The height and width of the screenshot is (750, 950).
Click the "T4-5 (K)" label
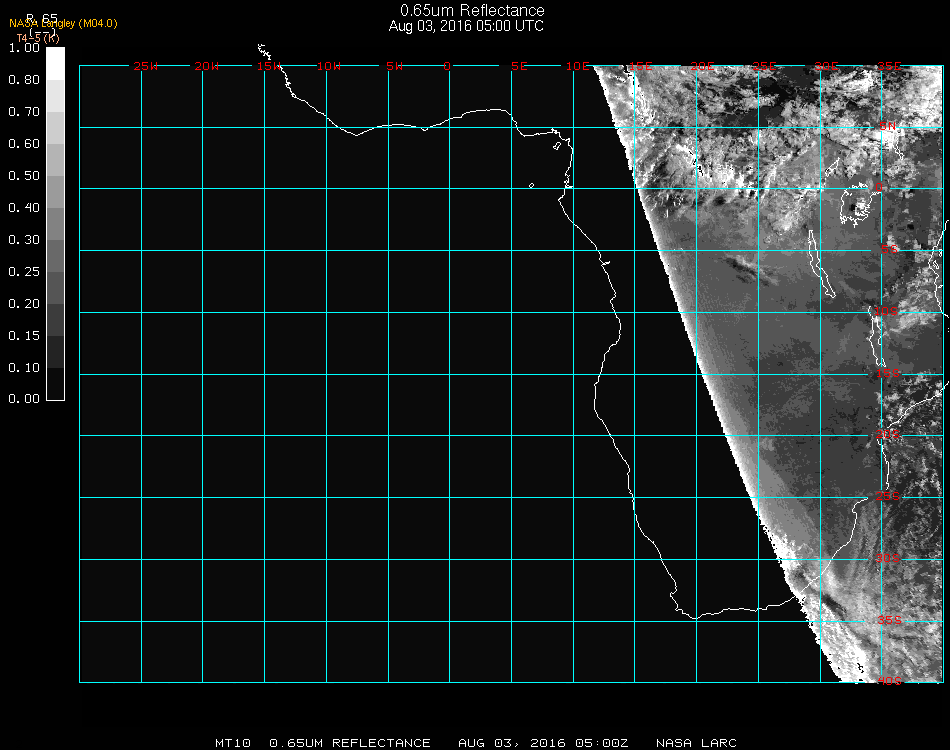[x=38, y=38]
